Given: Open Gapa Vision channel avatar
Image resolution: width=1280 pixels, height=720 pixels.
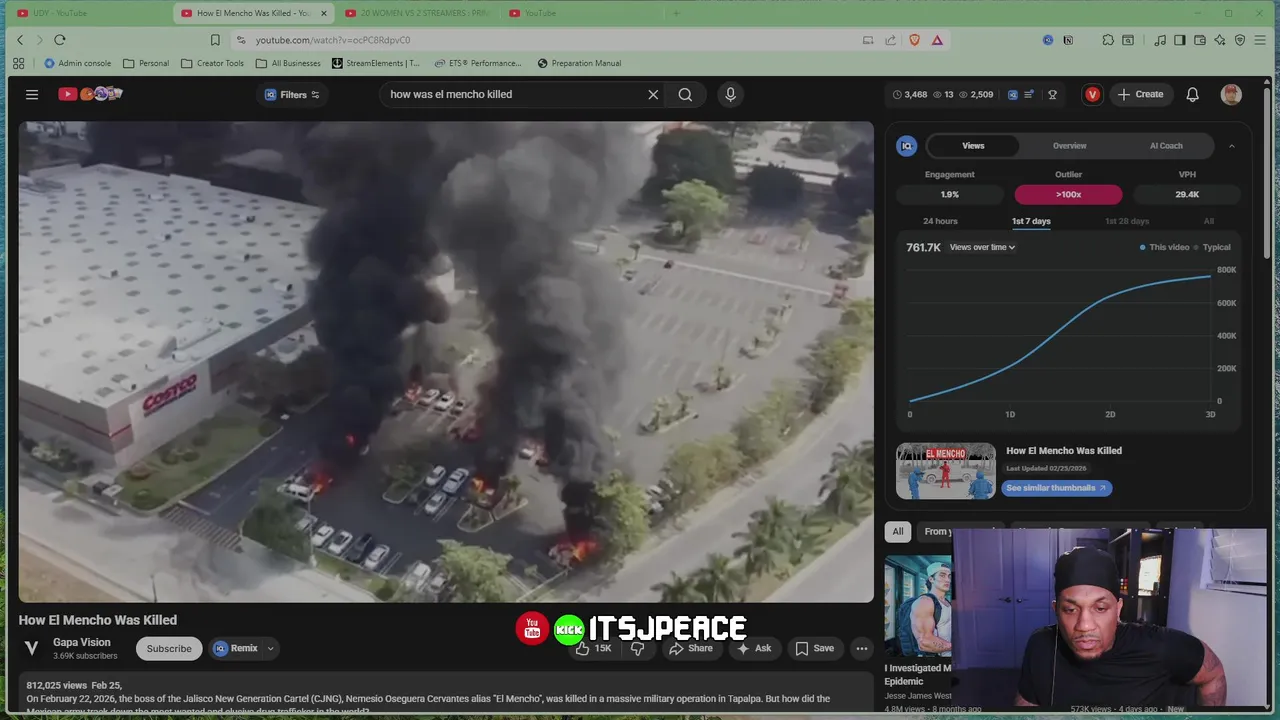Looking at the screenshot, I should click(32, 648).
